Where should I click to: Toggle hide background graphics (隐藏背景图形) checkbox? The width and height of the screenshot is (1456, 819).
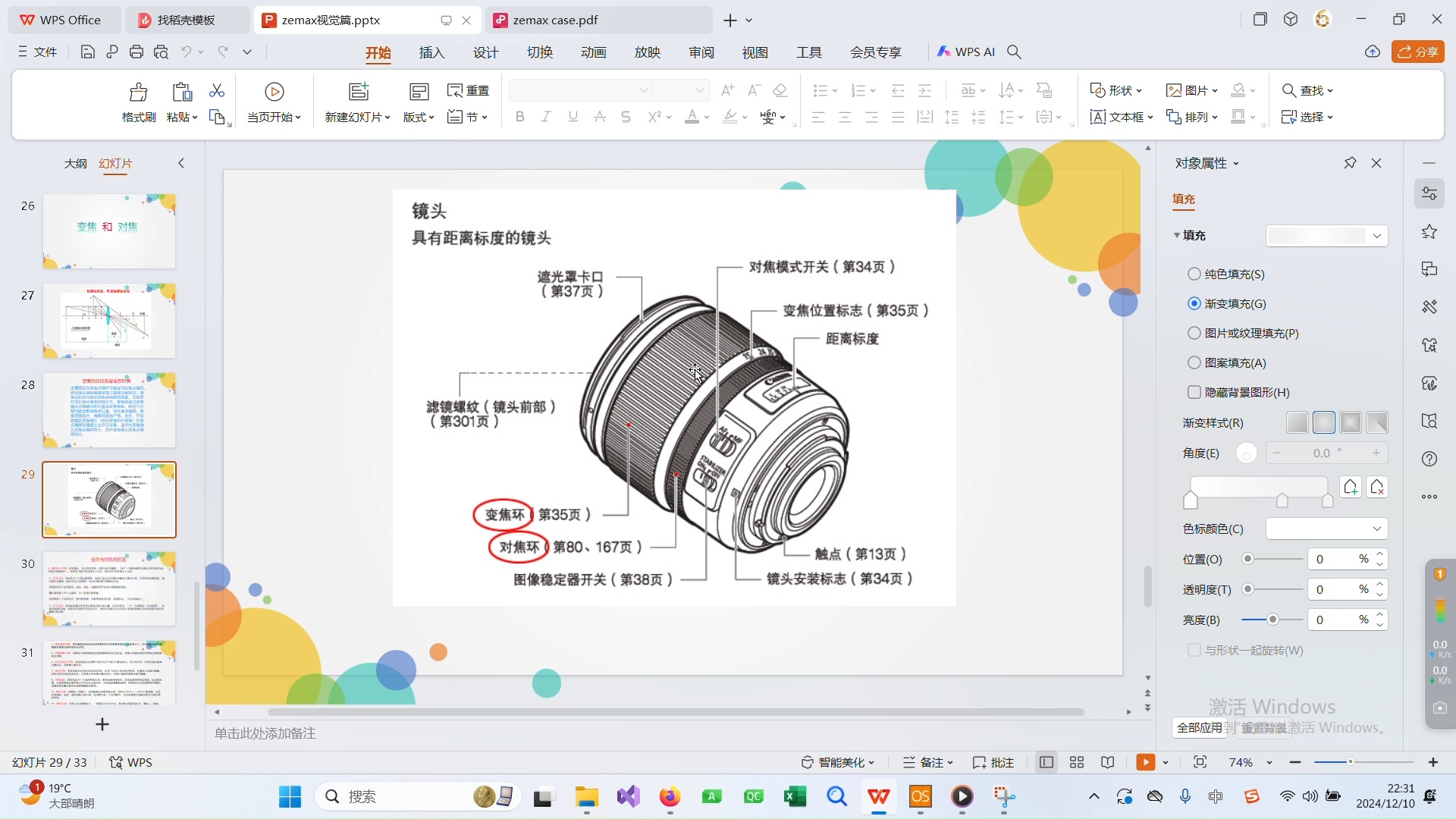pyautogui.click(x=1194, y=392)
